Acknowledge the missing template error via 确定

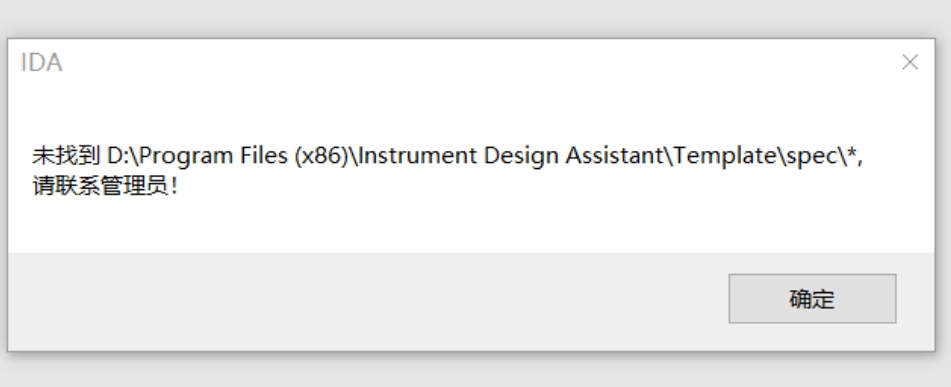pyautogui.click(x=812, y=298)
